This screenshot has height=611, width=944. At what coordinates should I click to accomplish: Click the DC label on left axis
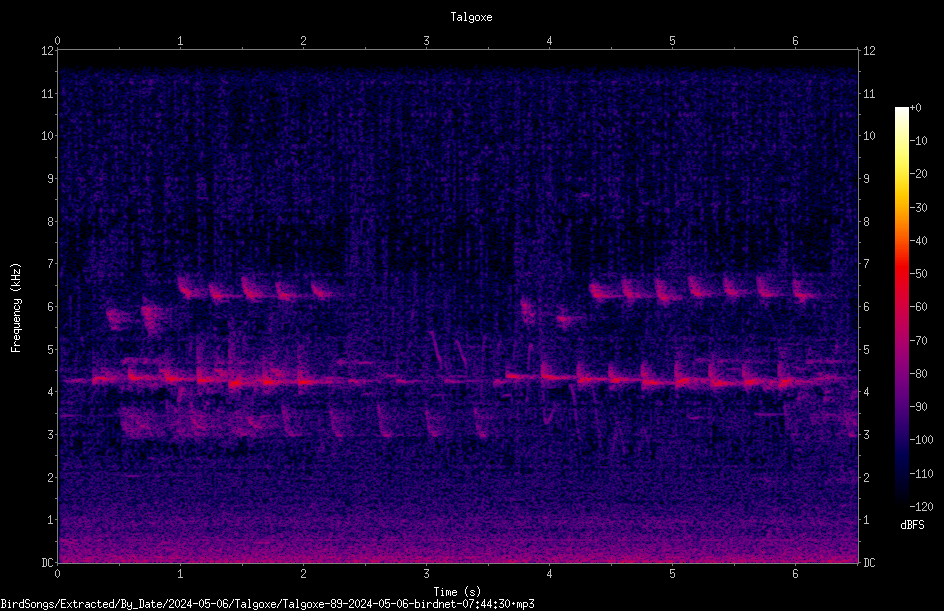[x=48, y=562]
